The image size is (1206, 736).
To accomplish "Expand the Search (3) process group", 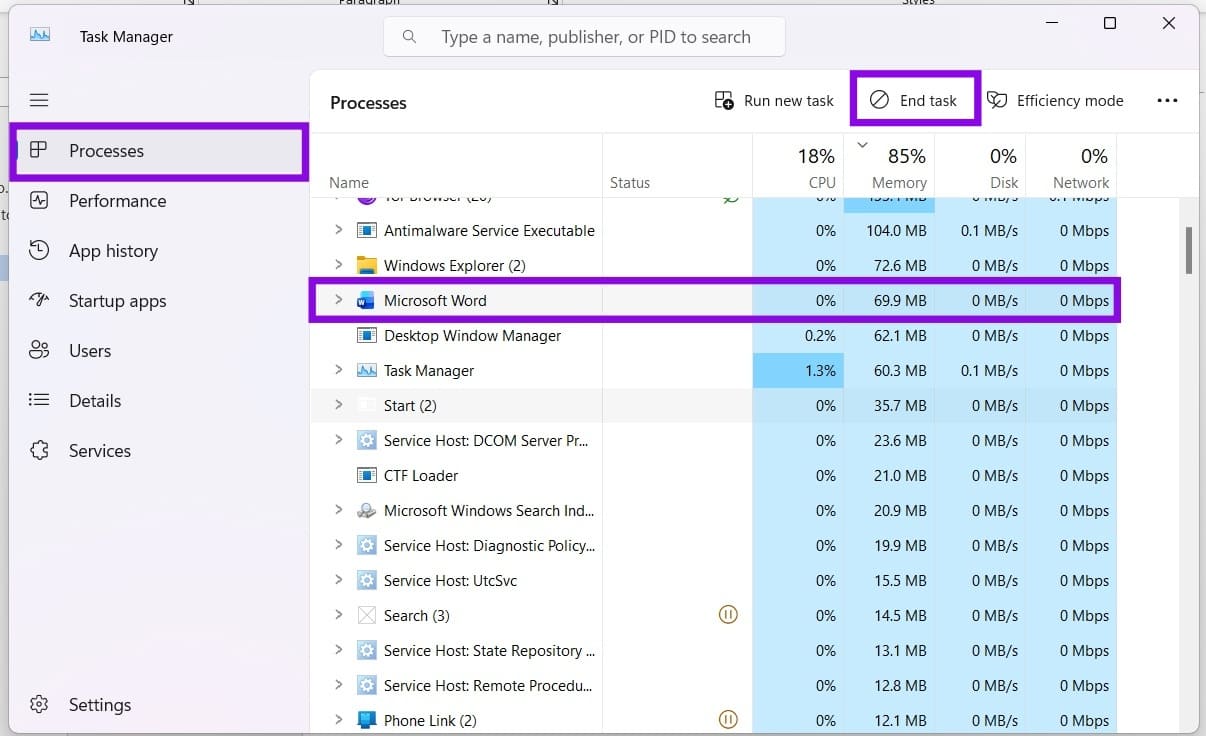I will pyautogui.click(x=338, y=615).
